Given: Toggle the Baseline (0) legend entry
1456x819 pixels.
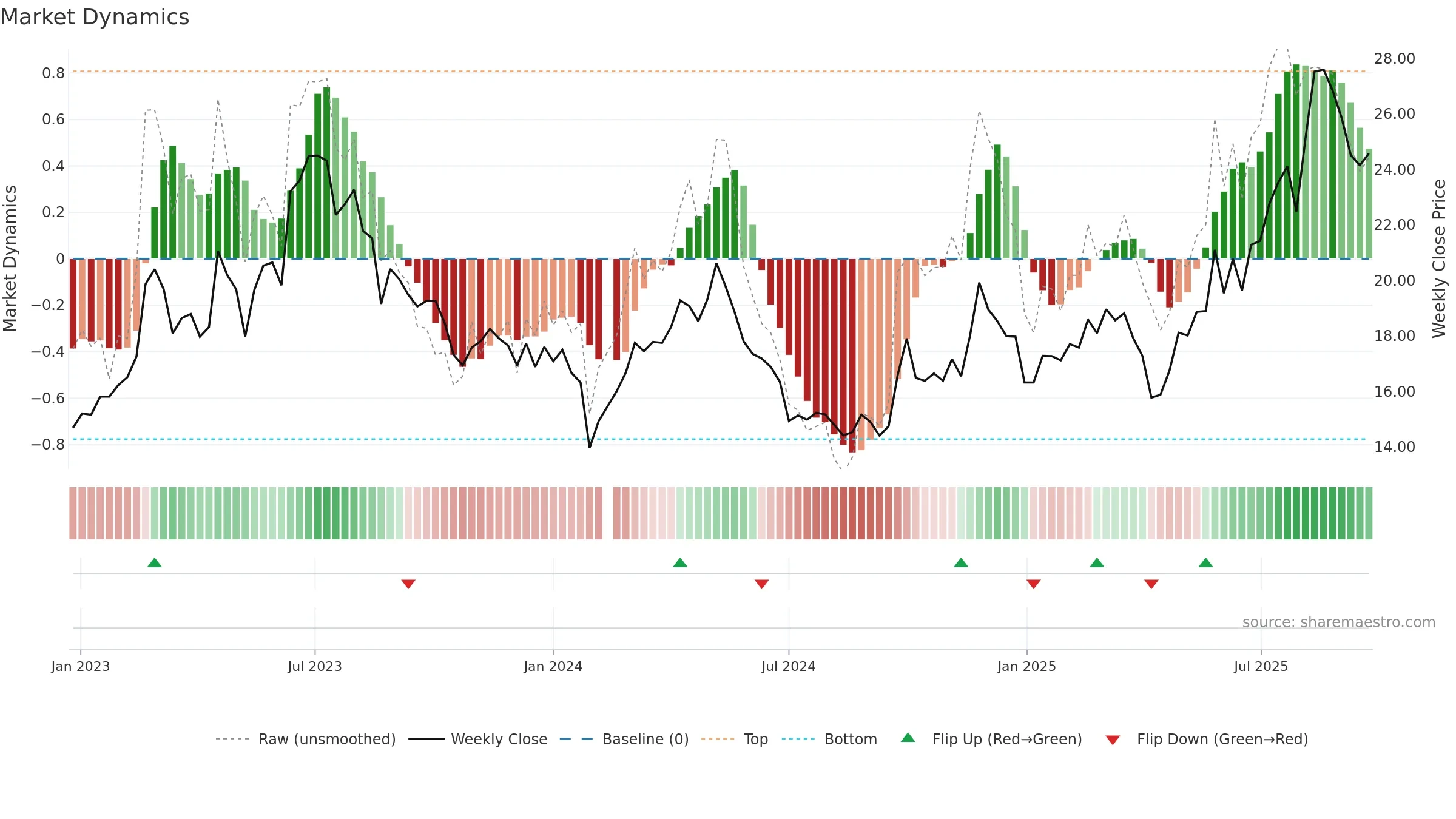Looking at the screenshot, I should (x=624, y=739).
